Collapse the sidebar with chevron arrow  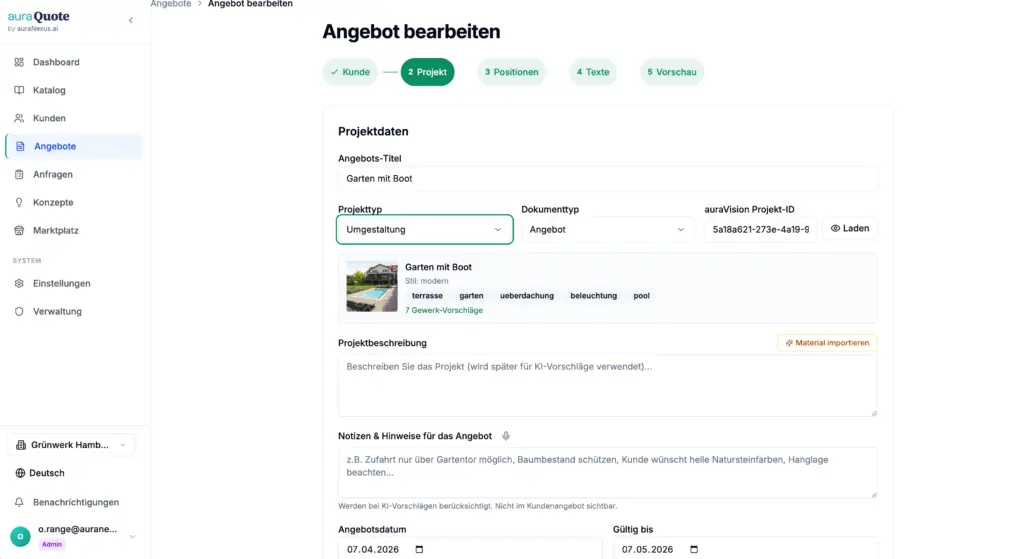click(x=131, y=20)
